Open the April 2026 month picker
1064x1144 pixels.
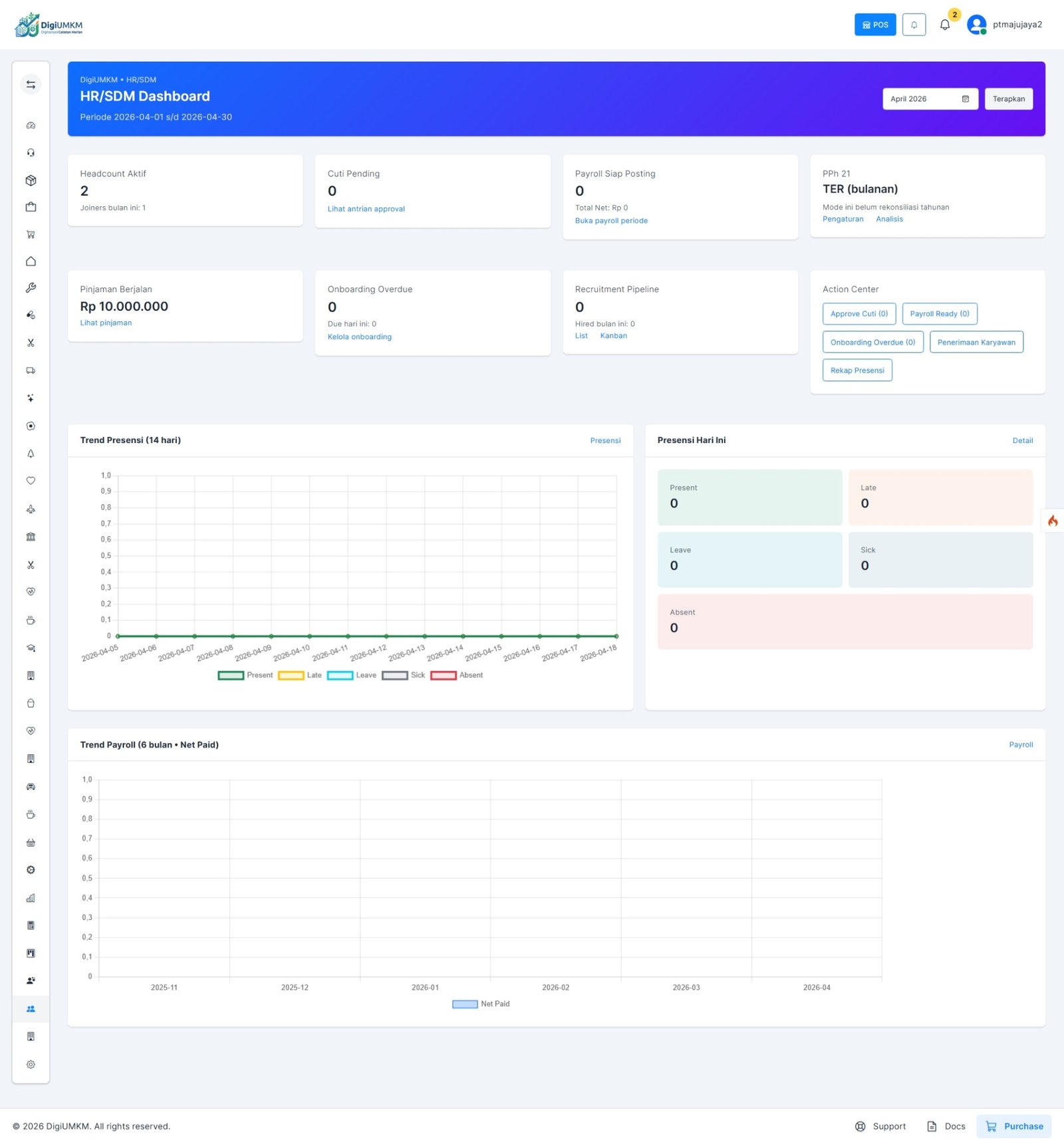click(929, 99)
